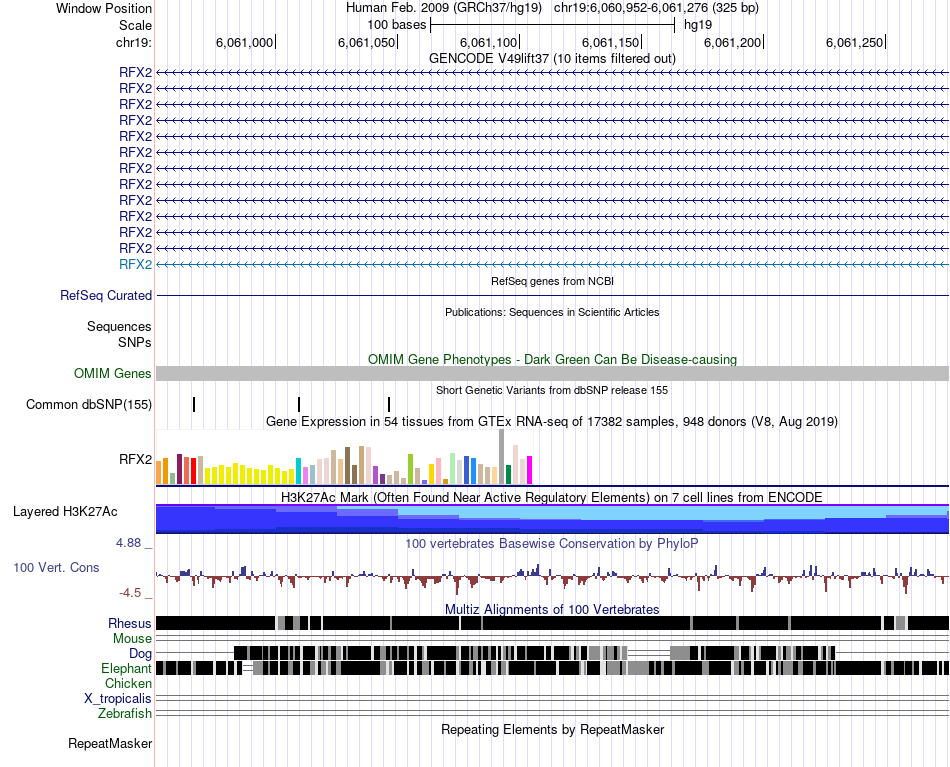
Task: Click the RefSeq Curated dense line item
Action: 552,296
